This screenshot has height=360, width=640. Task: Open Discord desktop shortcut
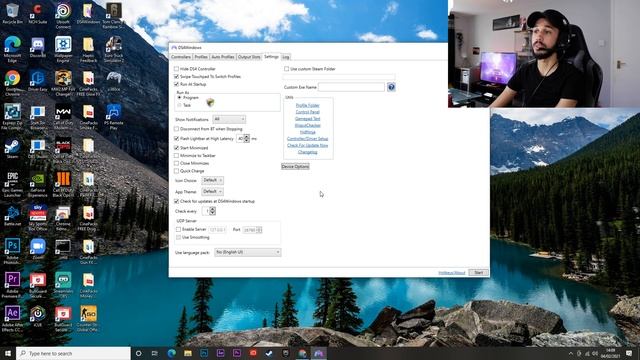pos(38,46)
